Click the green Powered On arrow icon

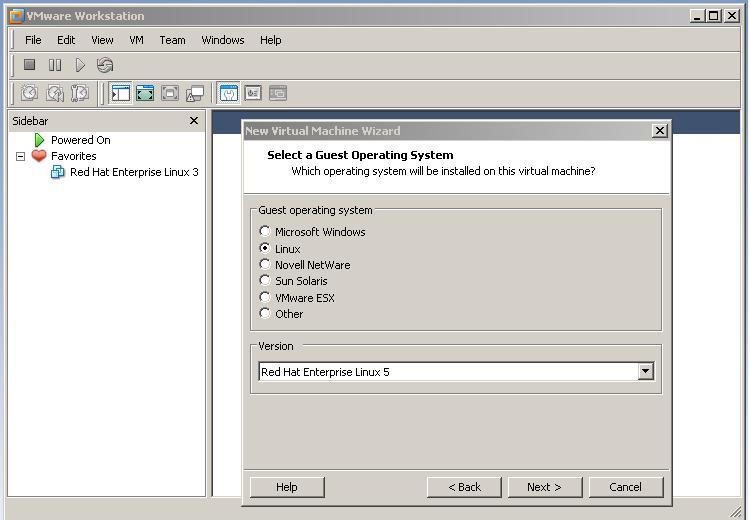point(39,140)
